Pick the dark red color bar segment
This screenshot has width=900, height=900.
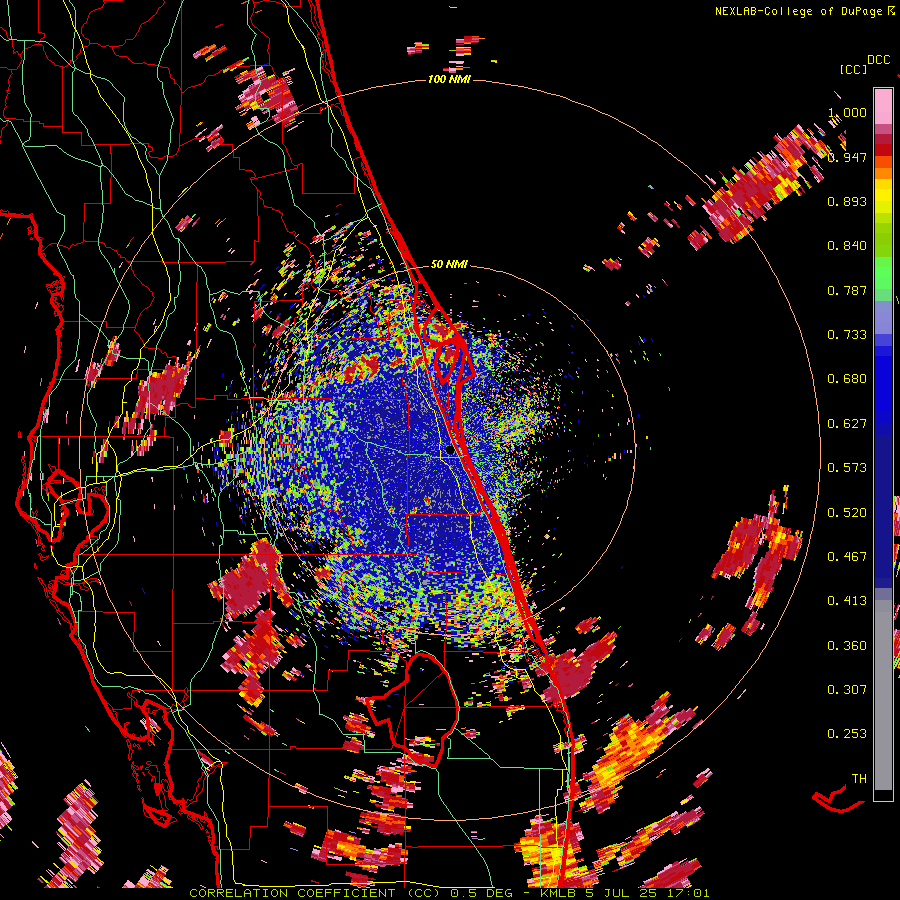pyautogui.click(x=883, y=149)
